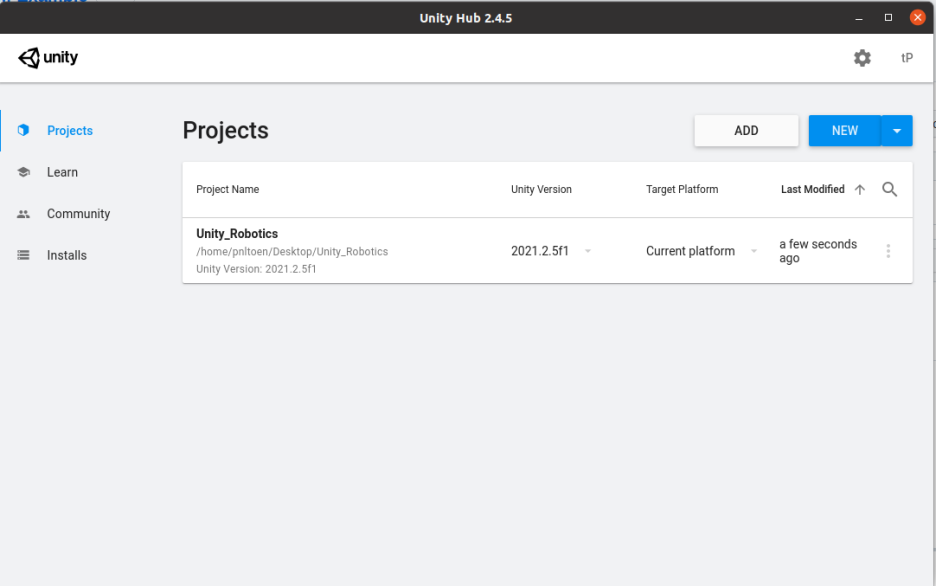Image resolution: width=936 pixels, height=586 pixels.
Task: Expand the NEW button version dropdown arrow
Action: pyautogui.click(x=897, y=131)
